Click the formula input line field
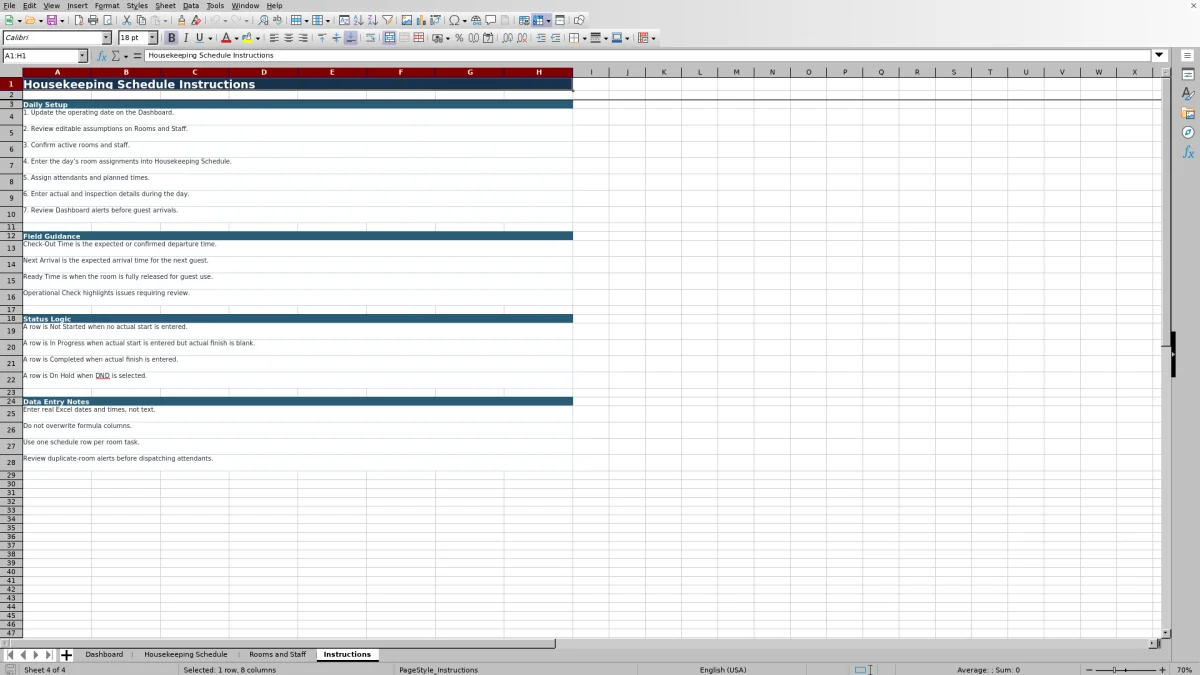The height and width of the screenshot is (675, 1200). pyautogui.click(x=648, y=56)
